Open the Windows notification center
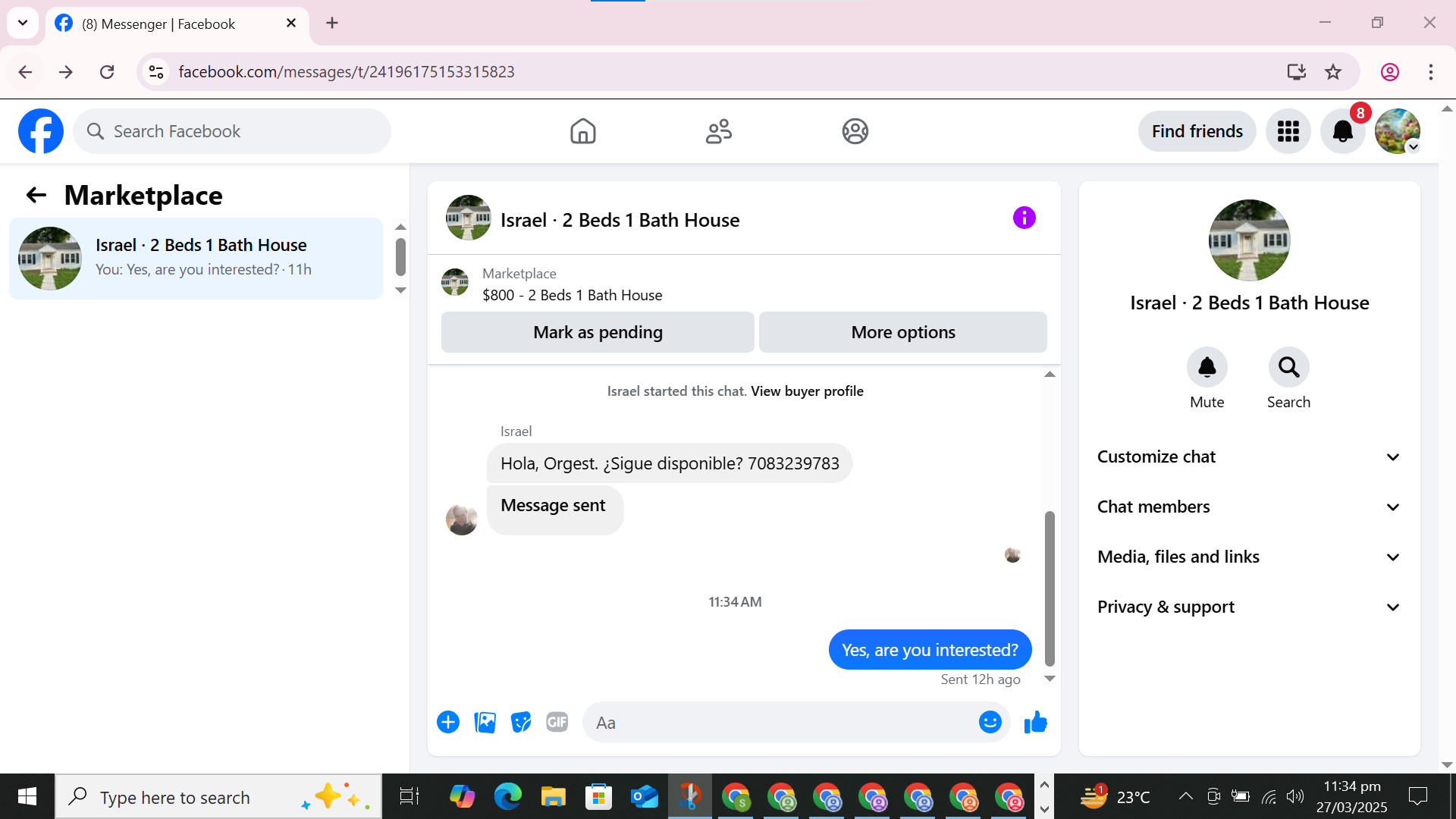1456x819 pixels. click(1417, 797)
